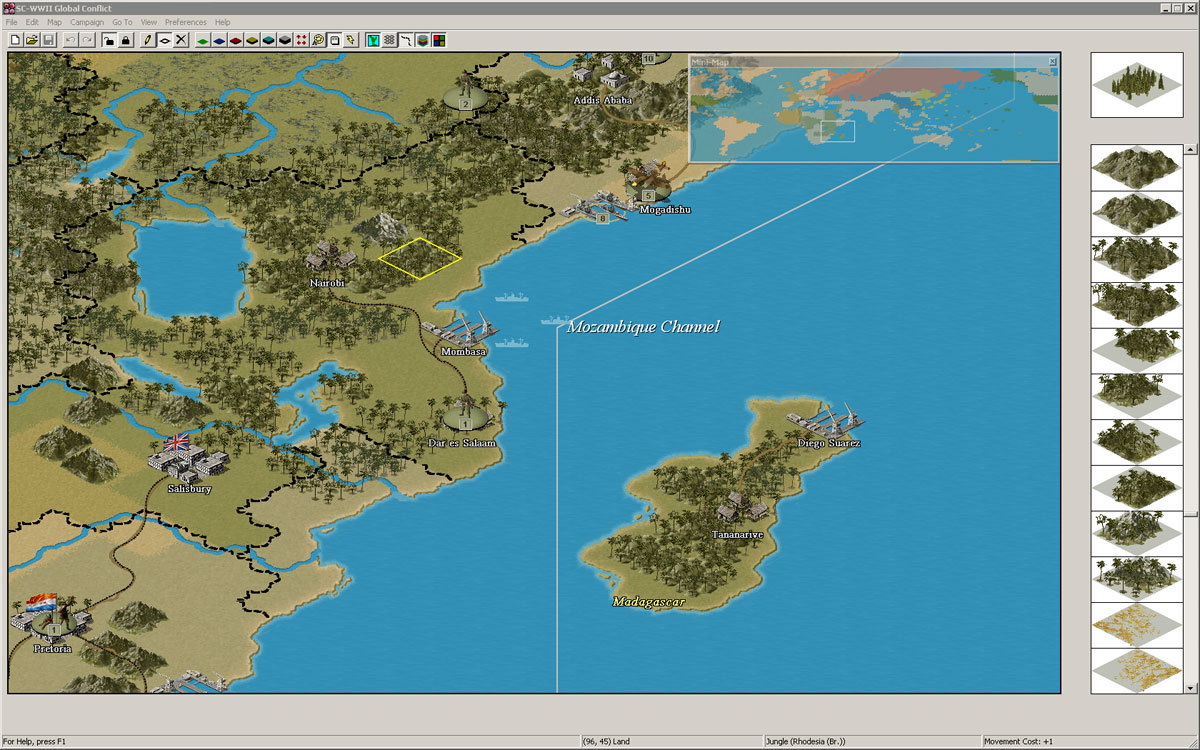This screenshot has height=750, width=1200.
Task: Open the Preferences menu
Action: pos(186,22)
